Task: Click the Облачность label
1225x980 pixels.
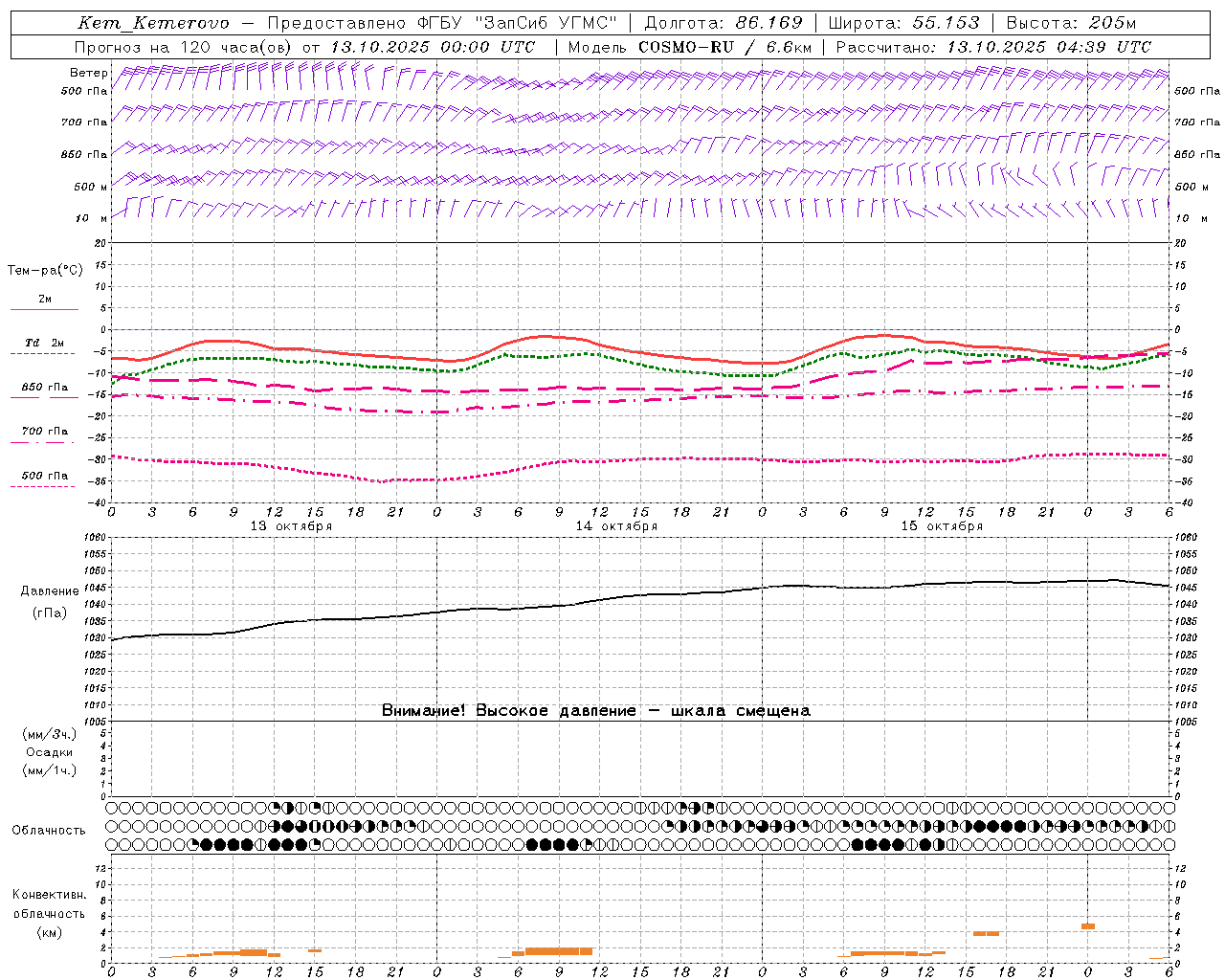Action: click(49, 831)
